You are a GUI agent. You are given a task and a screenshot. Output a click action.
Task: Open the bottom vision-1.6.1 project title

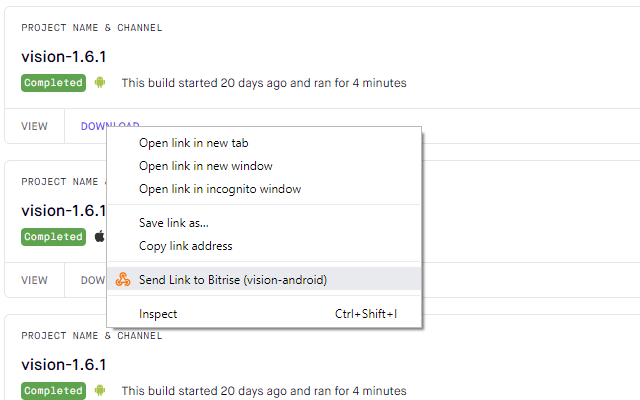(64, 364)
